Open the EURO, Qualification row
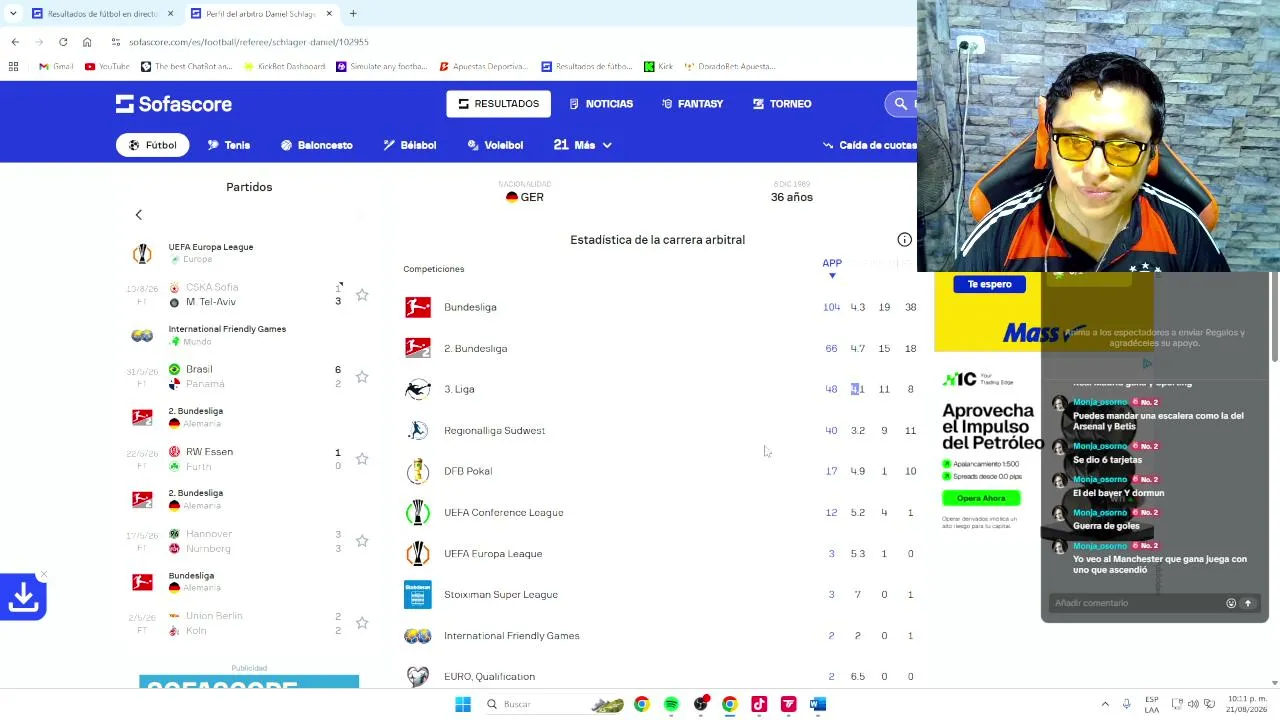The image size is (1280, 720). coord(659,676)
